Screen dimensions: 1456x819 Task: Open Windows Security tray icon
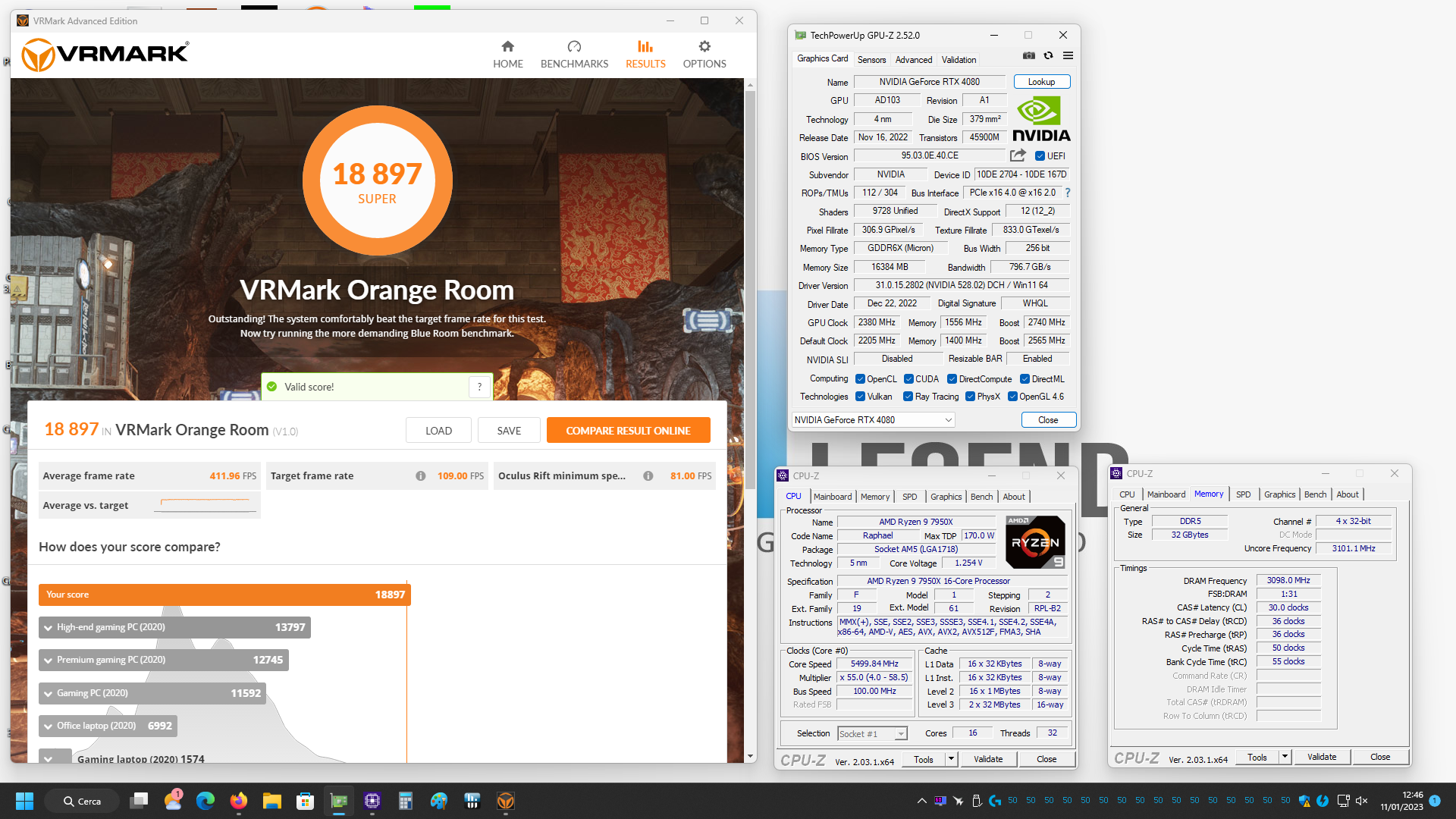pos(1304,801)
